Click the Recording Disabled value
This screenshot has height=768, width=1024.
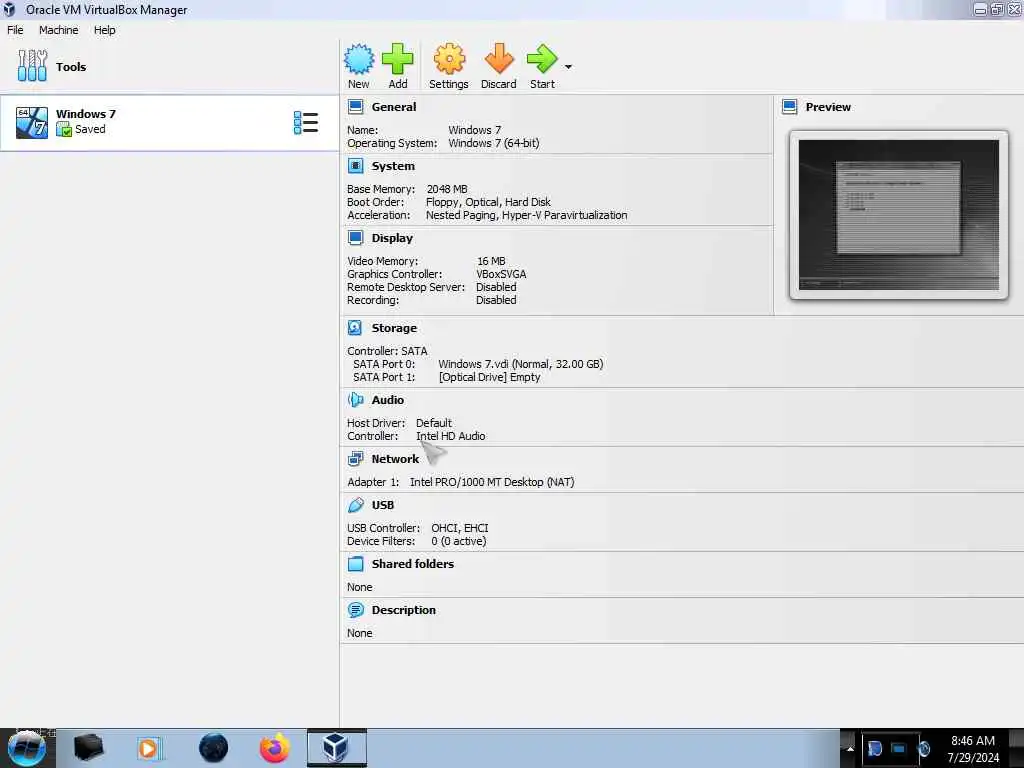496,300
